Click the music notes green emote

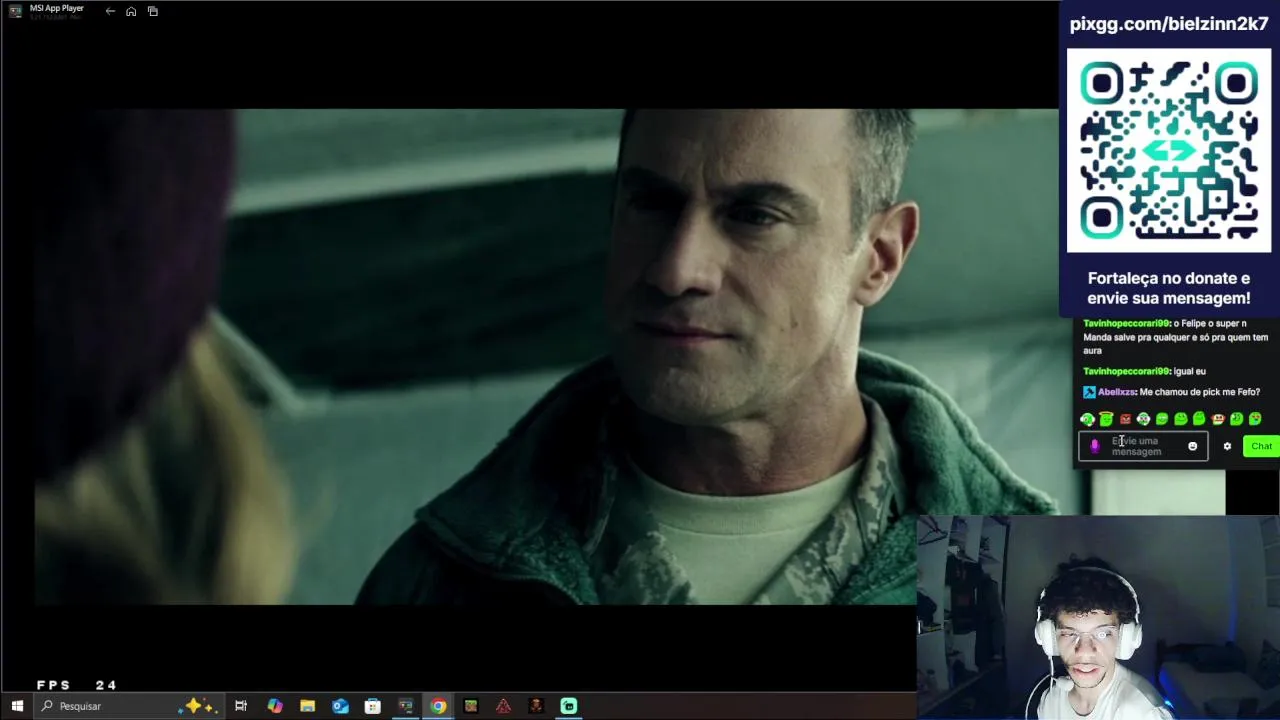click(1236, 419)
